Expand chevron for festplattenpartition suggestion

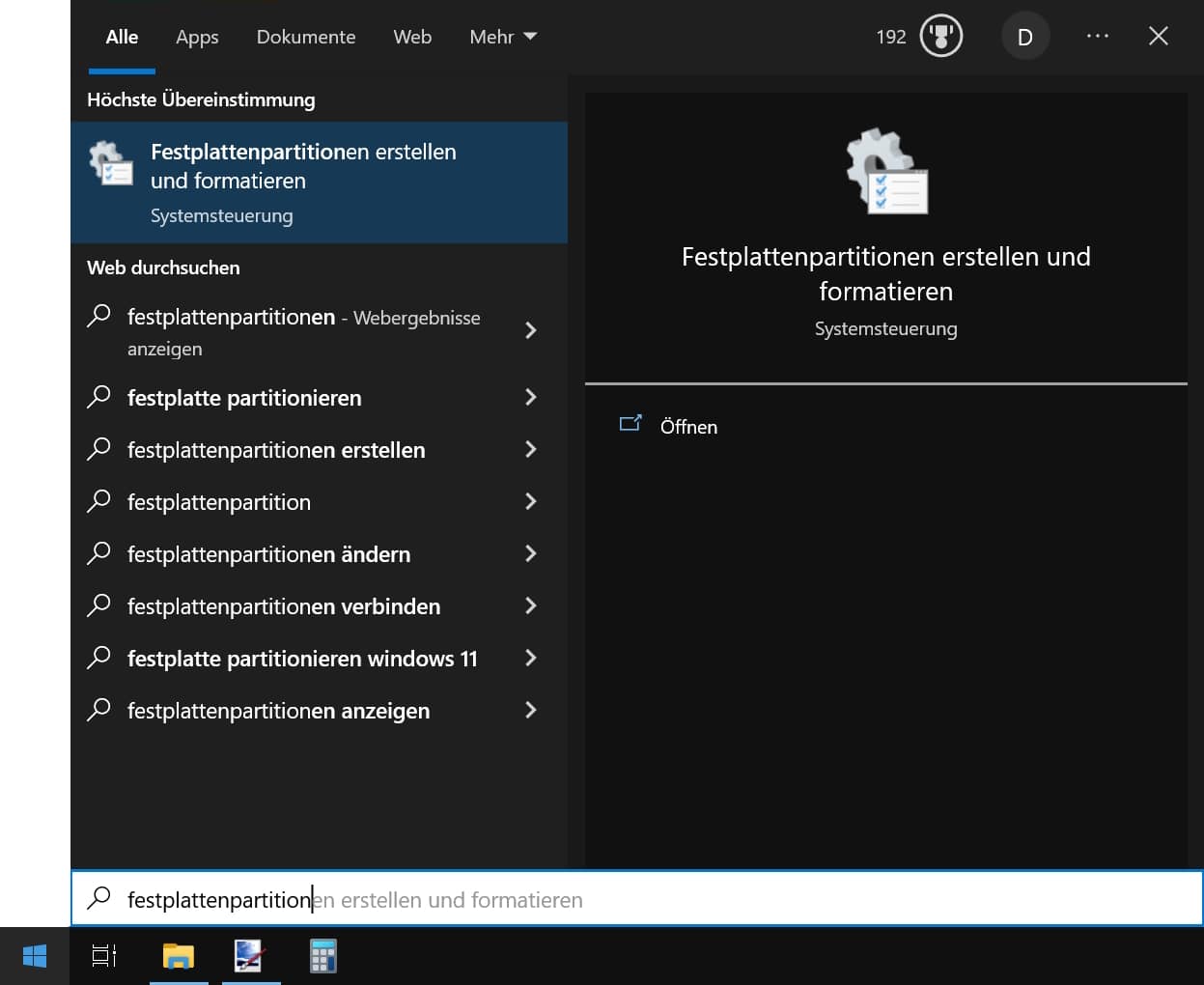coord(530,501)
